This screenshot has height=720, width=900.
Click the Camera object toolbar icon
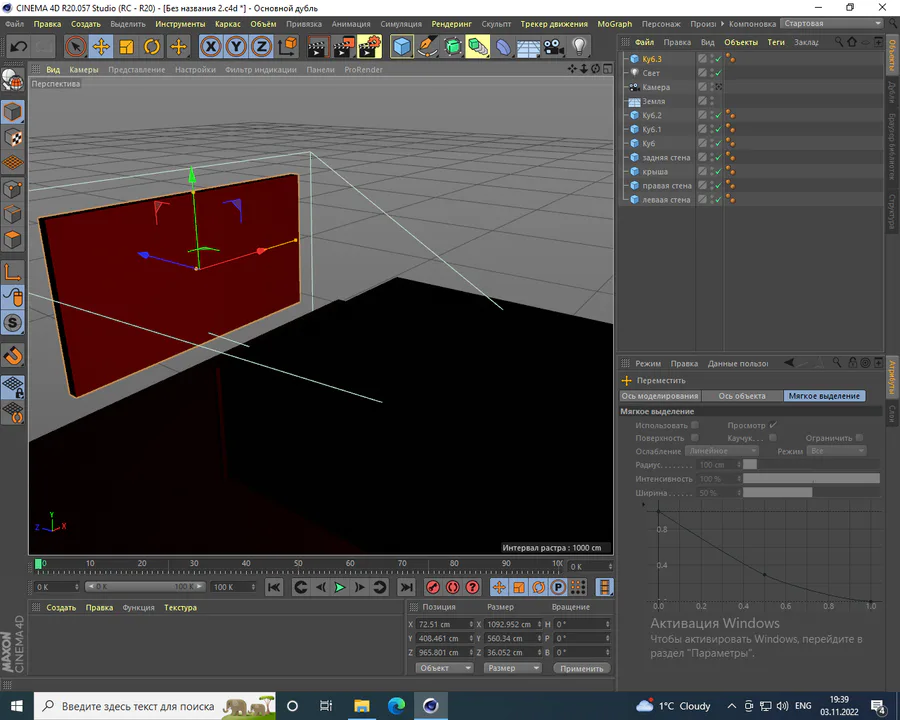tap(554, 46)
